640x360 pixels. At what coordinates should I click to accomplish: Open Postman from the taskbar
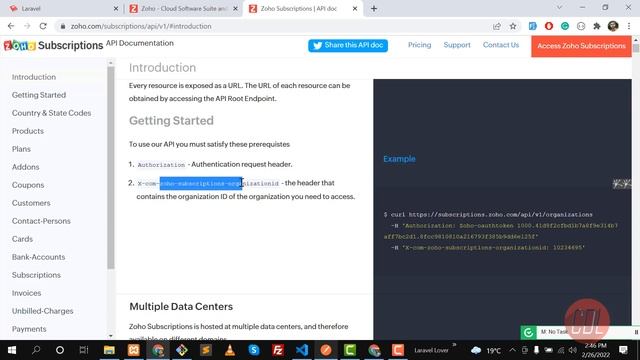[x=326, y=350]
